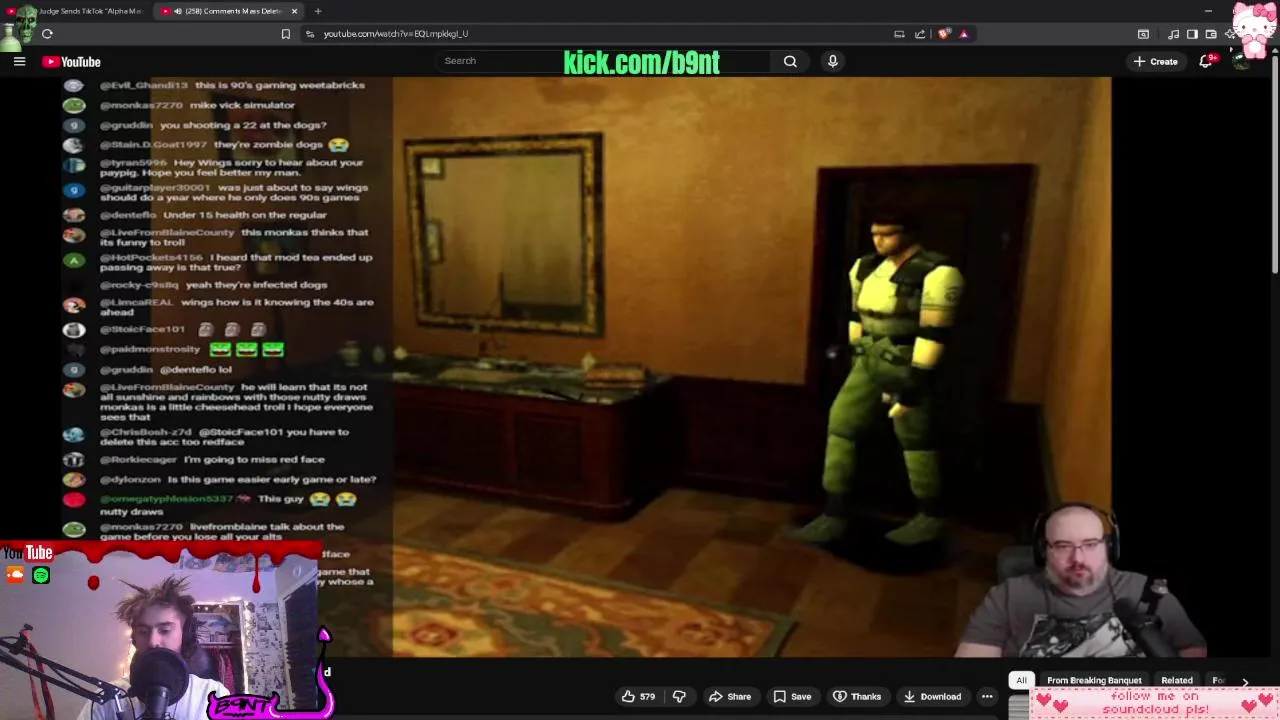
Task: Bookmark this page with the bookmark icon
Action: point(286,34)
